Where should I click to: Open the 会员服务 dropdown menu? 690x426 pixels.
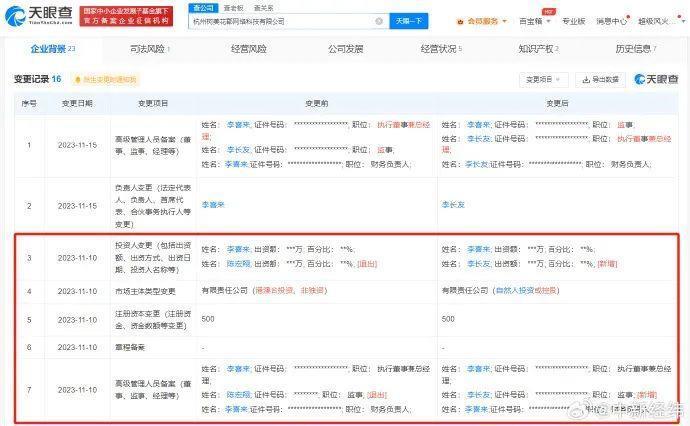point(482,21)
